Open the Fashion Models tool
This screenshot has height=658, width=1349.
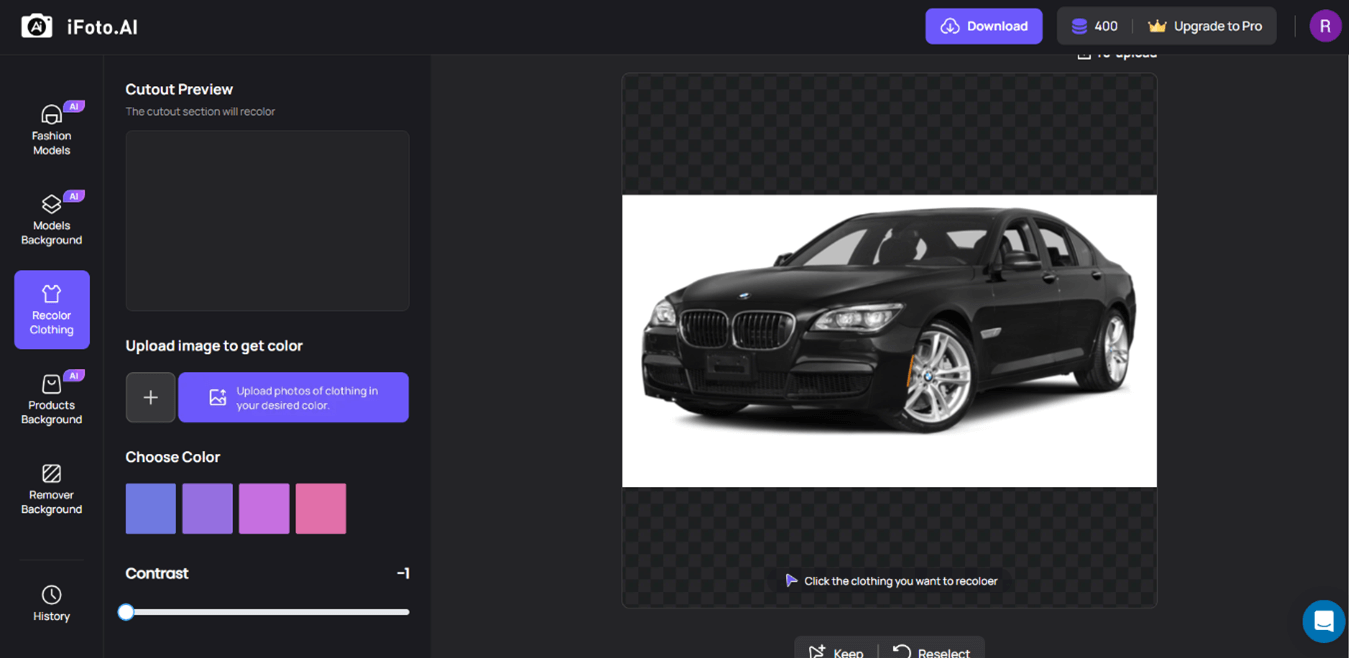click(51, 130)
